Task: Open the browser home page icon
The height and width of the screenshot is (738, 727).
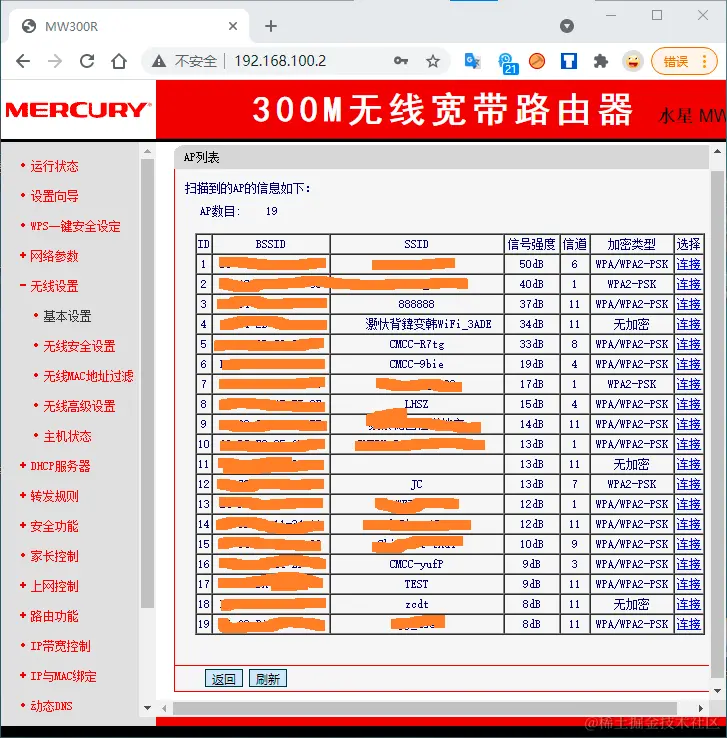Action: pyautogui.click(x=119, y=61)
